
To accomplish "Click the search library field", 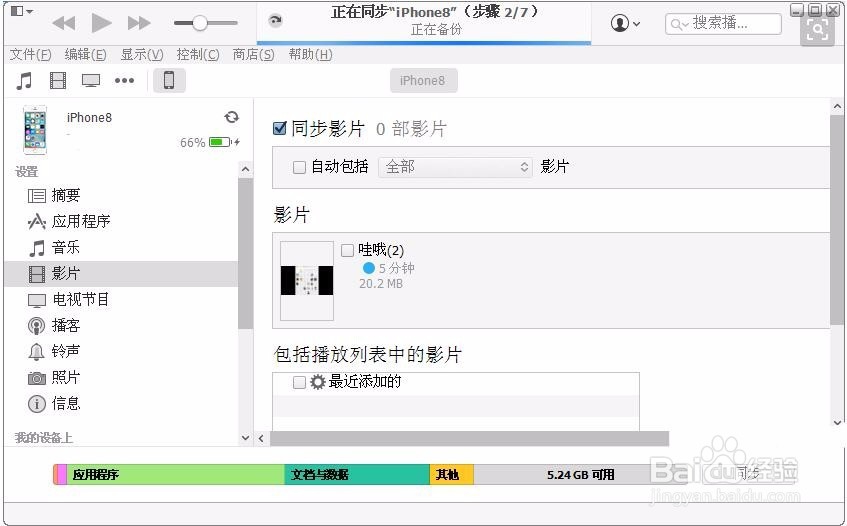I will (723, 24).
